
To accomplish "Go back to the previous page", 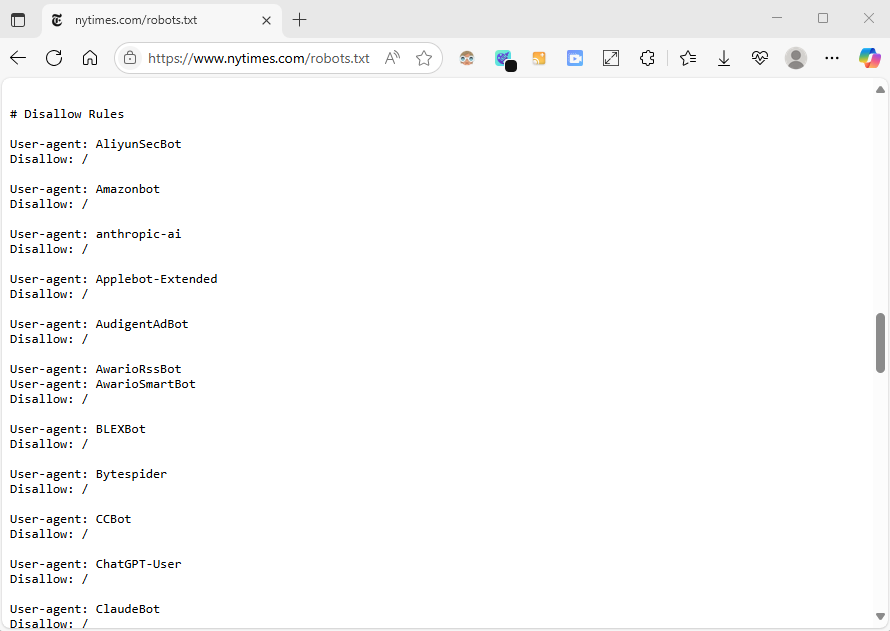I will [x=18, y=58].
